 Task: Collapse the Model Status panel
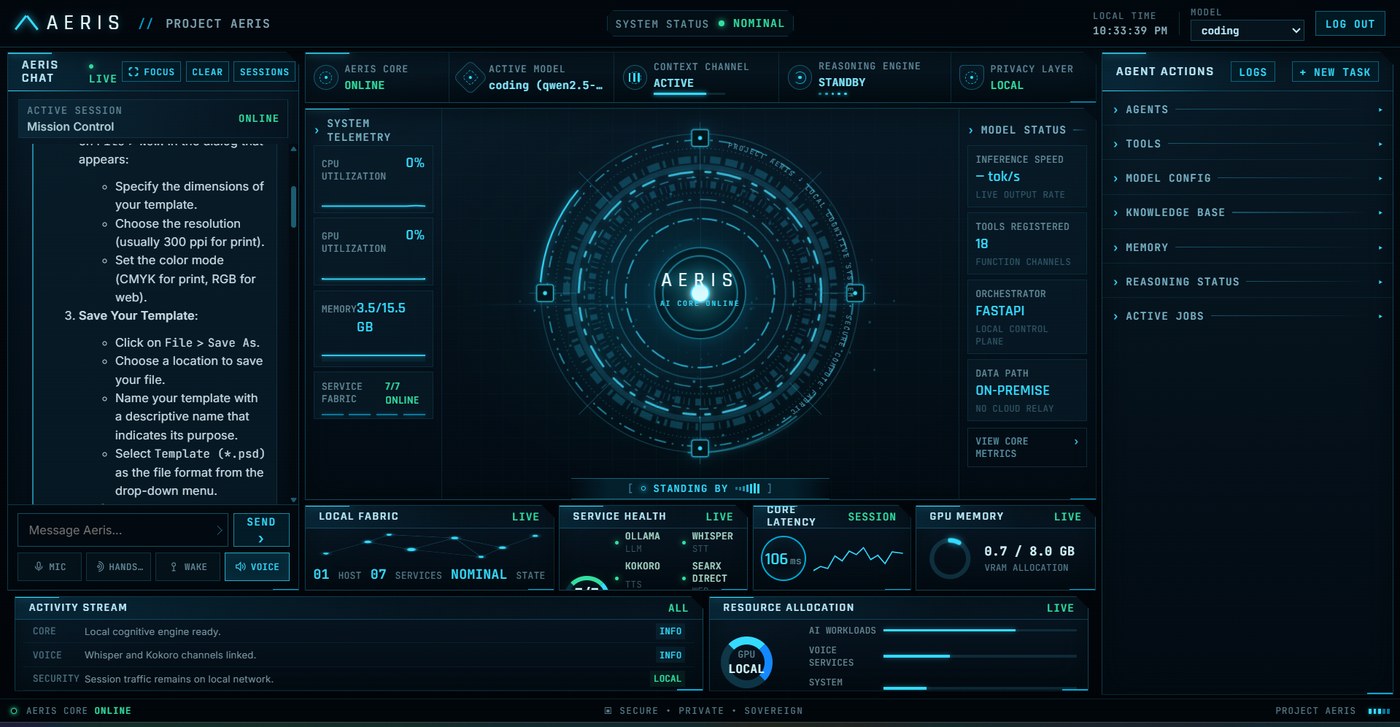click(x=1026, y=130)
